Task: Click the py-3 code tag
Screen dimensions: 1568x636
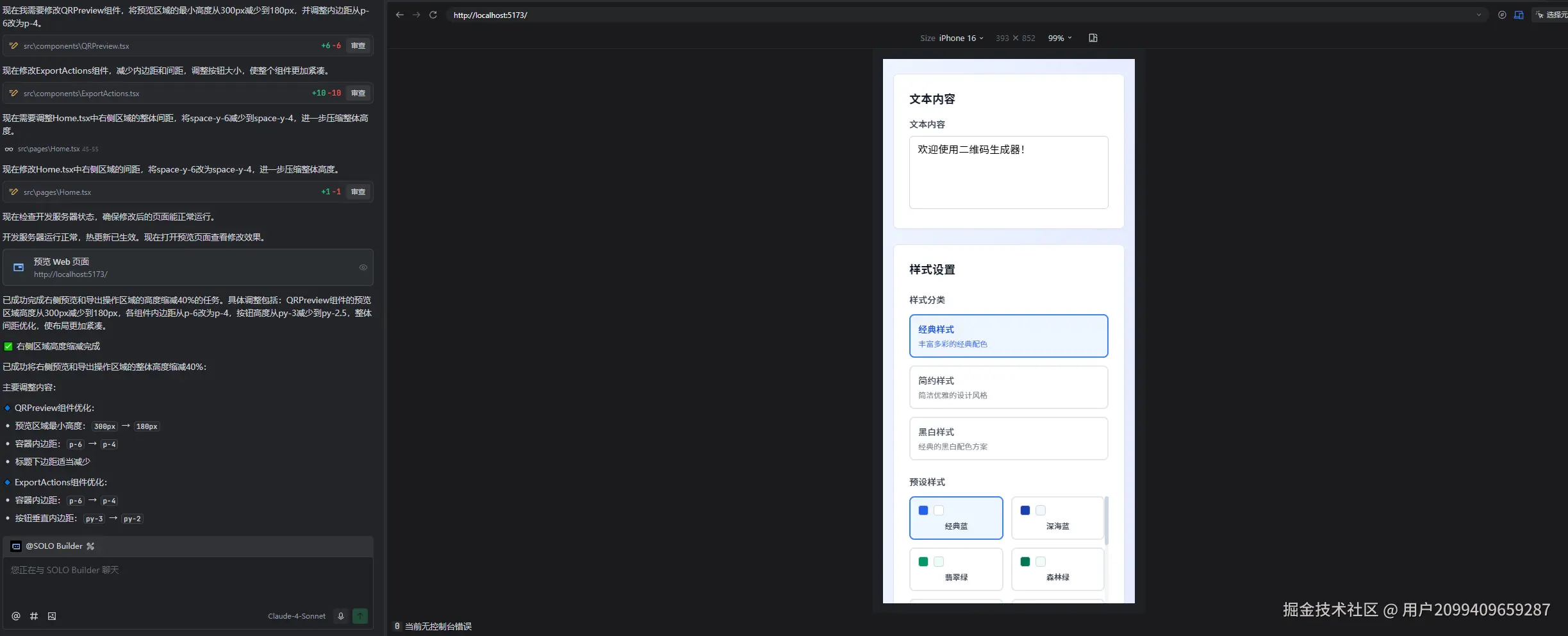Action: click(x=94, y=519)
